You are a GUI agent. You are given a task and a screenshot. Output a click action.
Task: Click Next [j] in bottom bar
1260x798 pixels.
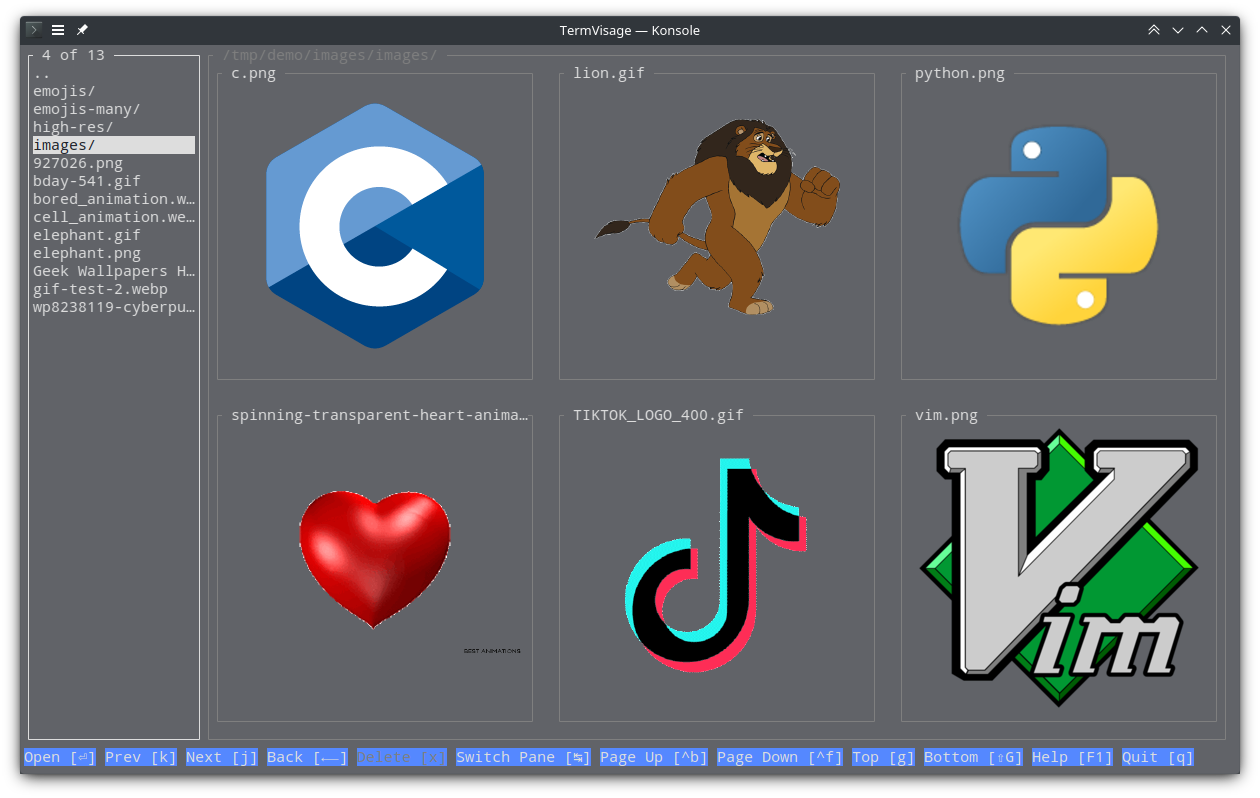[222, 757]
